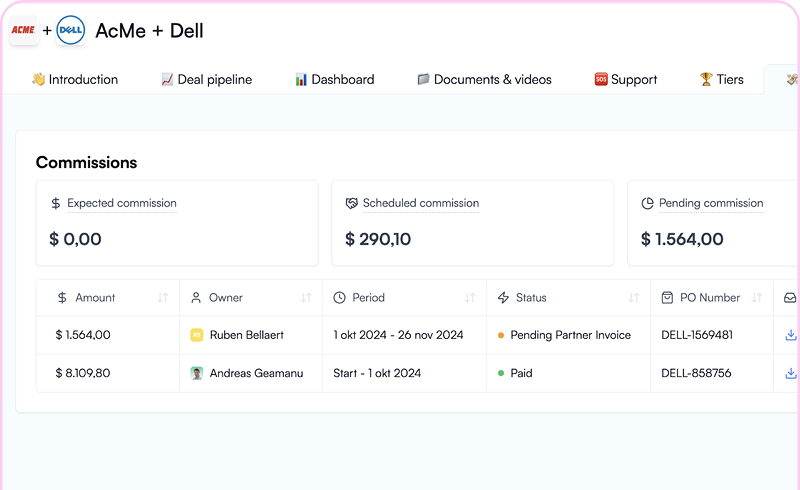Click the ACME logo icon

(23, 30)
